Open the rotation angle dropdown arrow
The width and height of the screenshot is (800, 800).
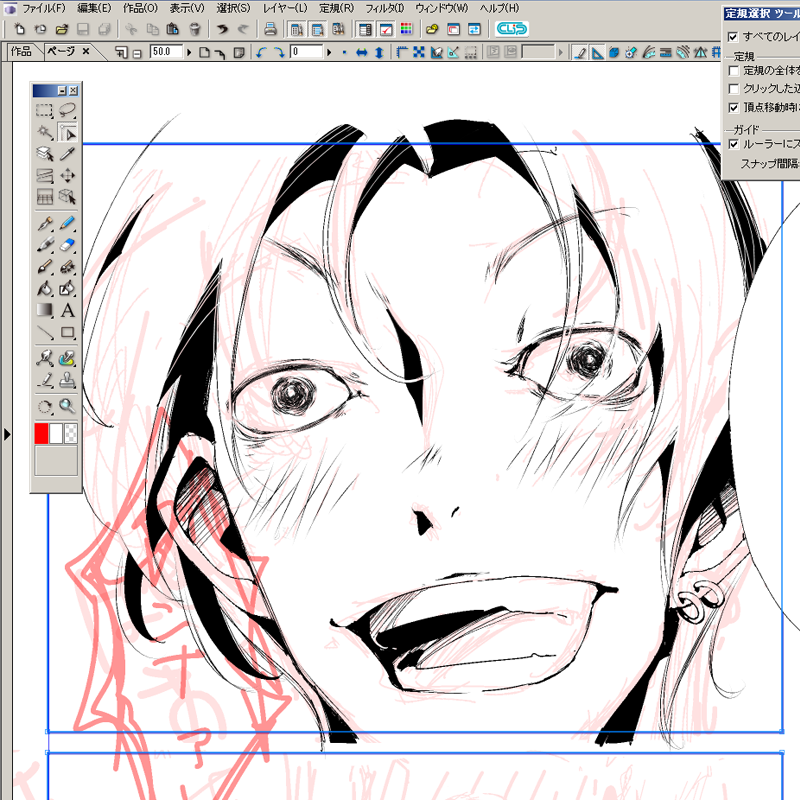coord(329,52)
